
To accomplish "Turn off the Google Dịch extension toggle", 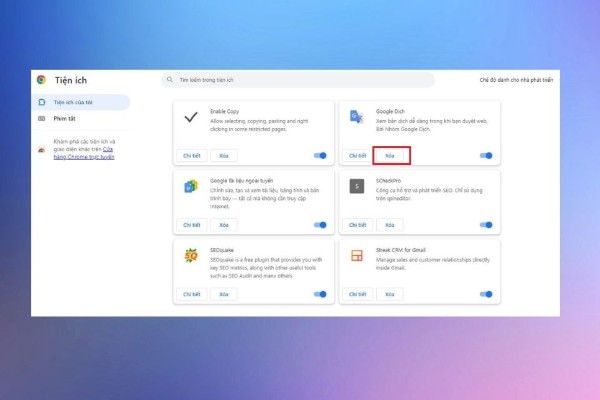I will coord(486,156).
